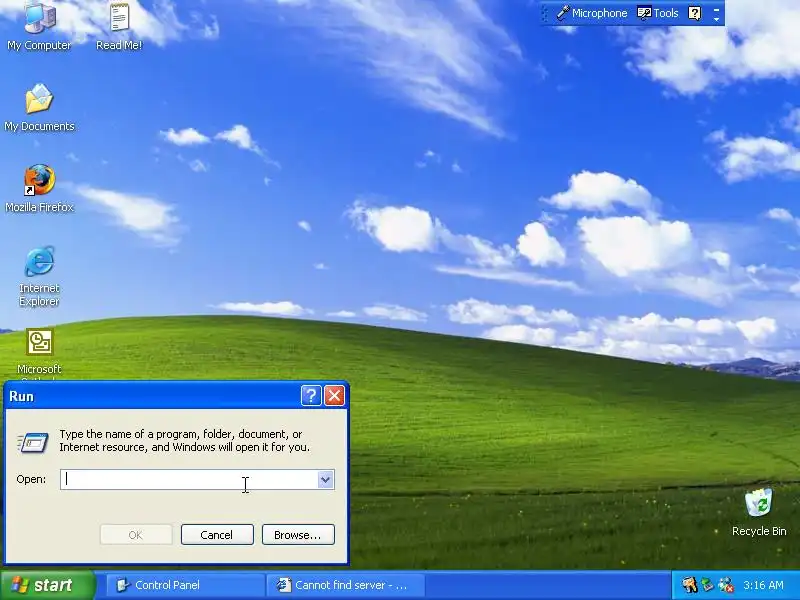This screenshot has height=600, width=800.
Task: Click the network connection error tray icon
Action: [726, 585]
